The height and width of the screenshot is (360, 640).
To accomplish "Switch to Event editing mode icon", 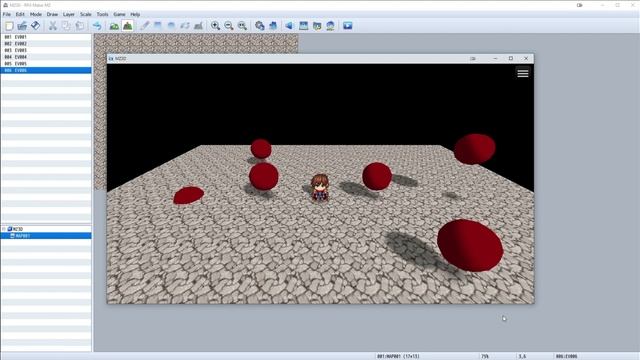I will [128, 26].
